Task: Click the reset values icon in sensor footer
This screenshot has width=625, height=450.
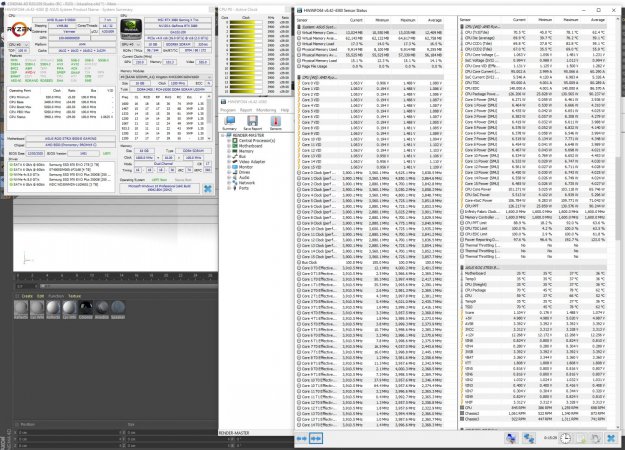Action: tap(596, 438)
